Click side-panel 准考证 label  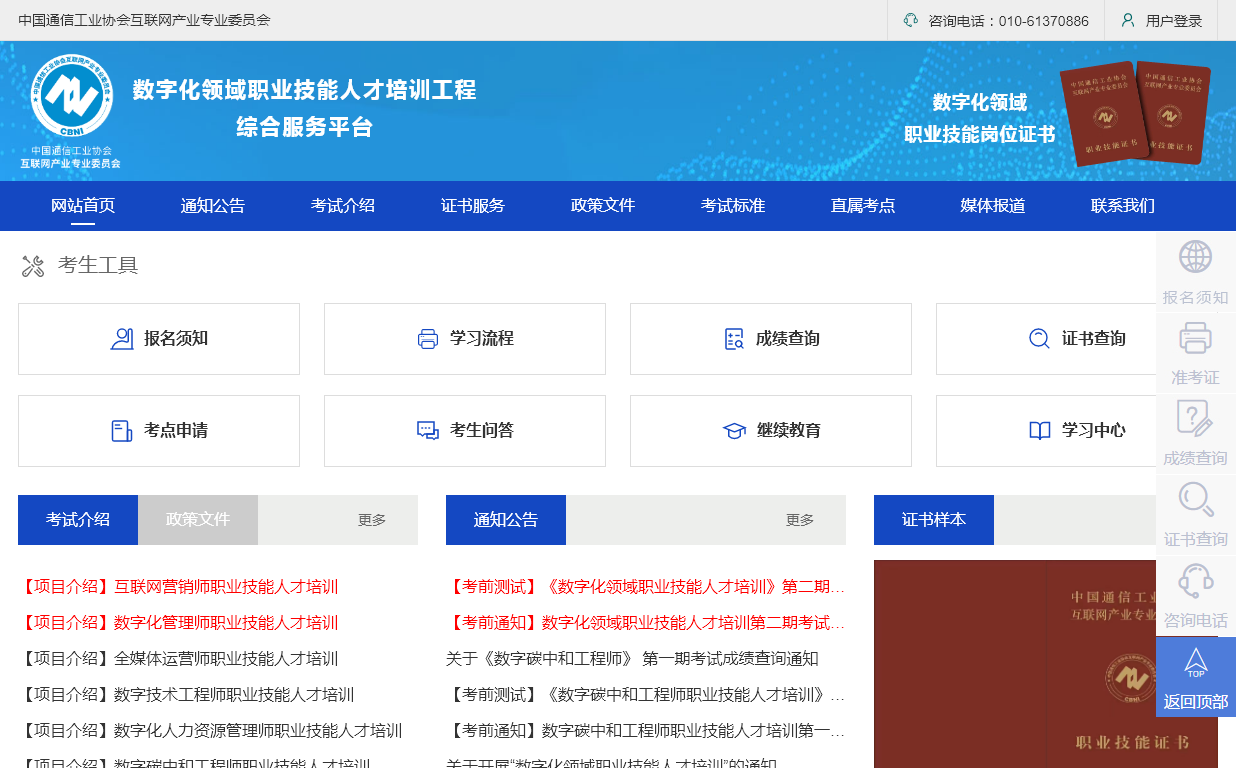pos(1195,378)
